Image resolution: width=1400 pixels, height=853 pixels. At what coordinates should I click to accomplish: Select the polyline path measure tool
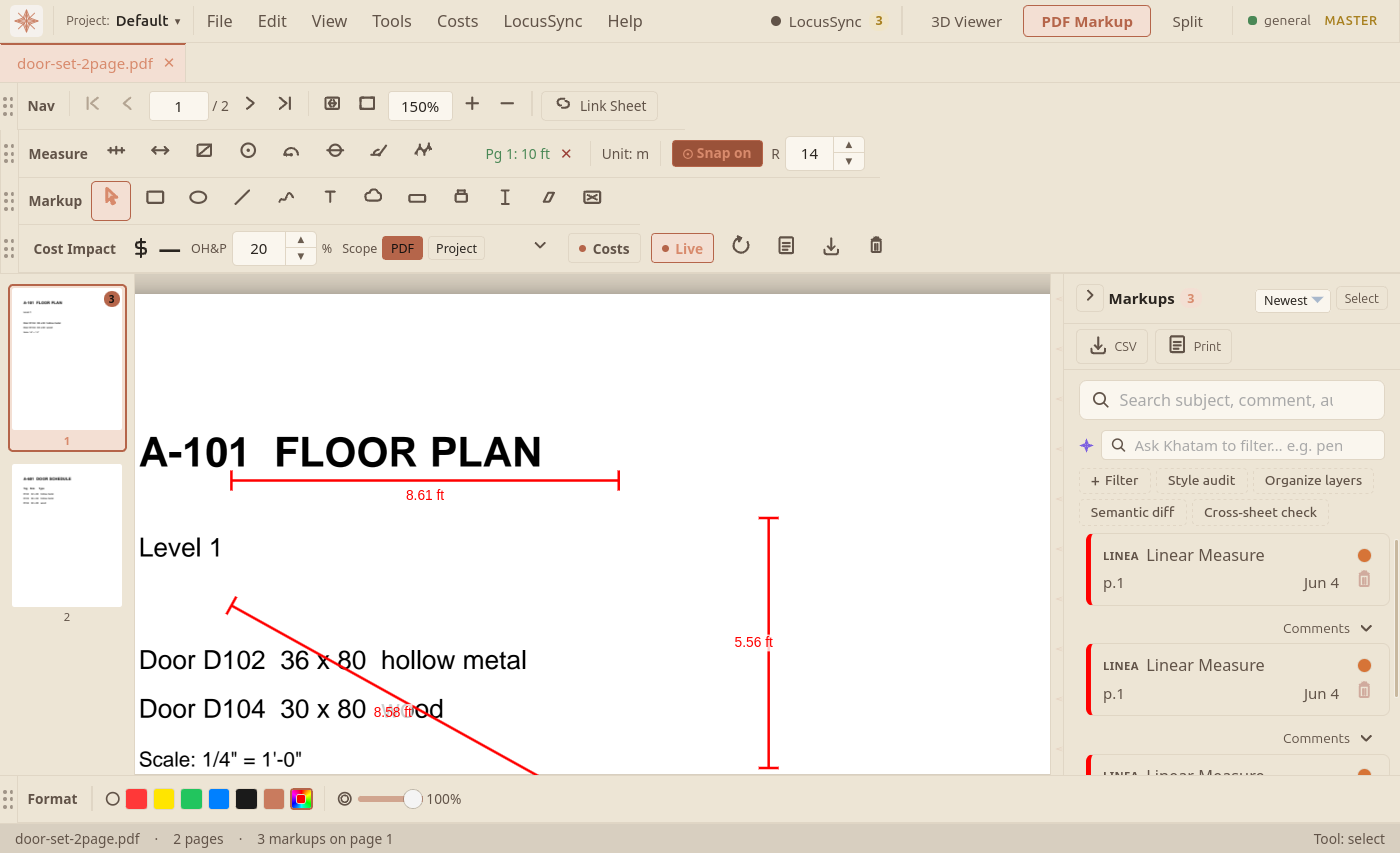pyautogui.click(x=423, y=151)
